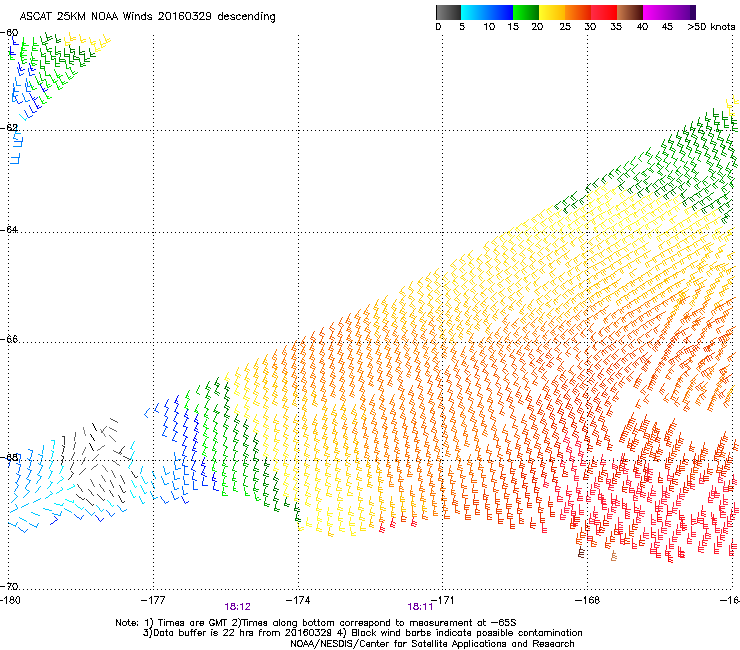Image resolution: width=740 pixels, height=650 pixels.
Task: Click longitude label '-180' on bottom axis
Action: (x=10, y=600)
